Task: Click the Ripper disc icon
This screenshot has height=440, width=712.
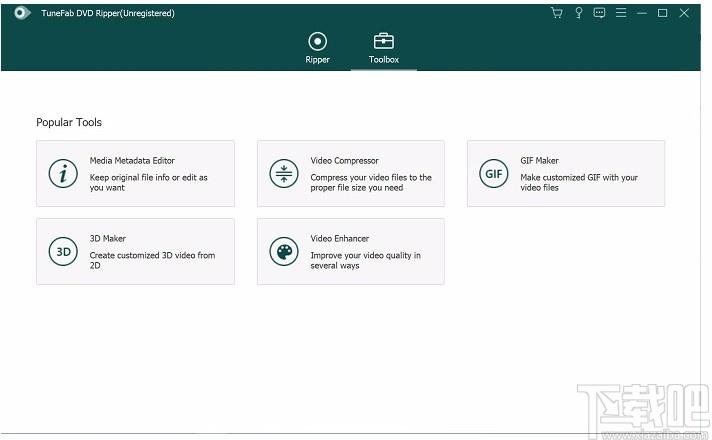Action: [317, 41]
